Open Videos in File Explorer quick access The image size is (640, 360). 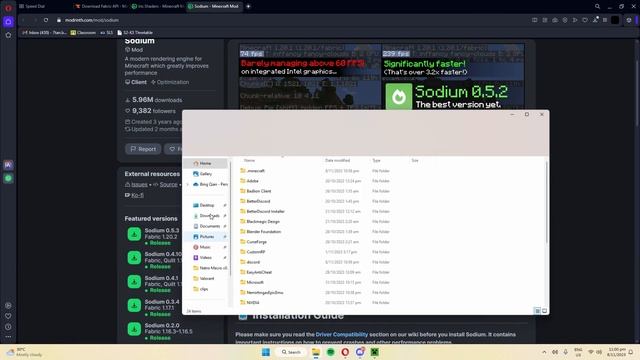[x=205, y=258]
